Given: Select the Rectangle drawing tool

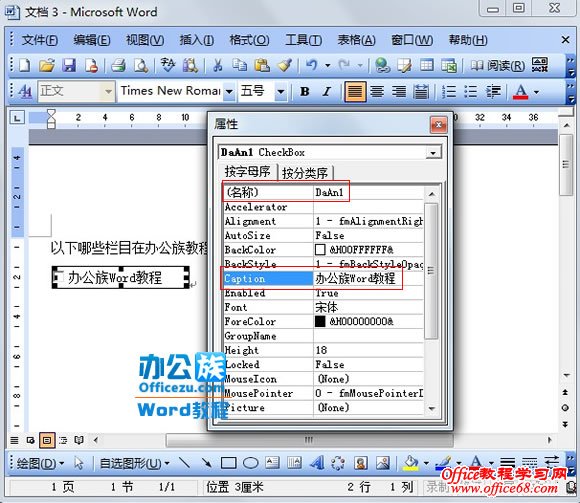Looking at the screenshot, I should click(229, 463).
